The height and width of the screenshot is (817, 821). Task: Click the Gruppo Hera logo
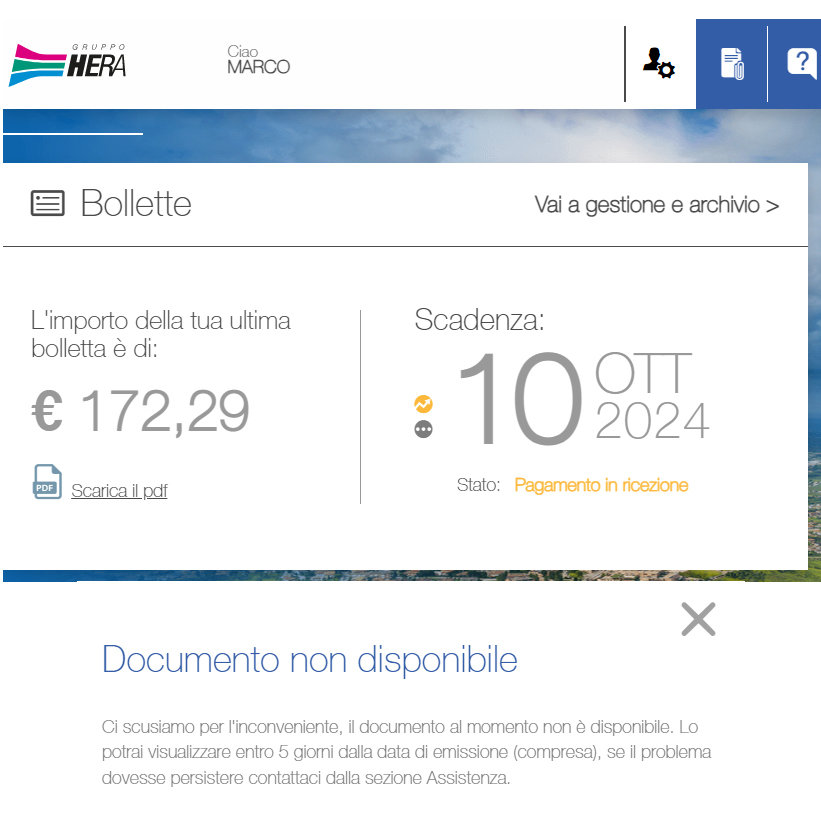tap(68, 65)
